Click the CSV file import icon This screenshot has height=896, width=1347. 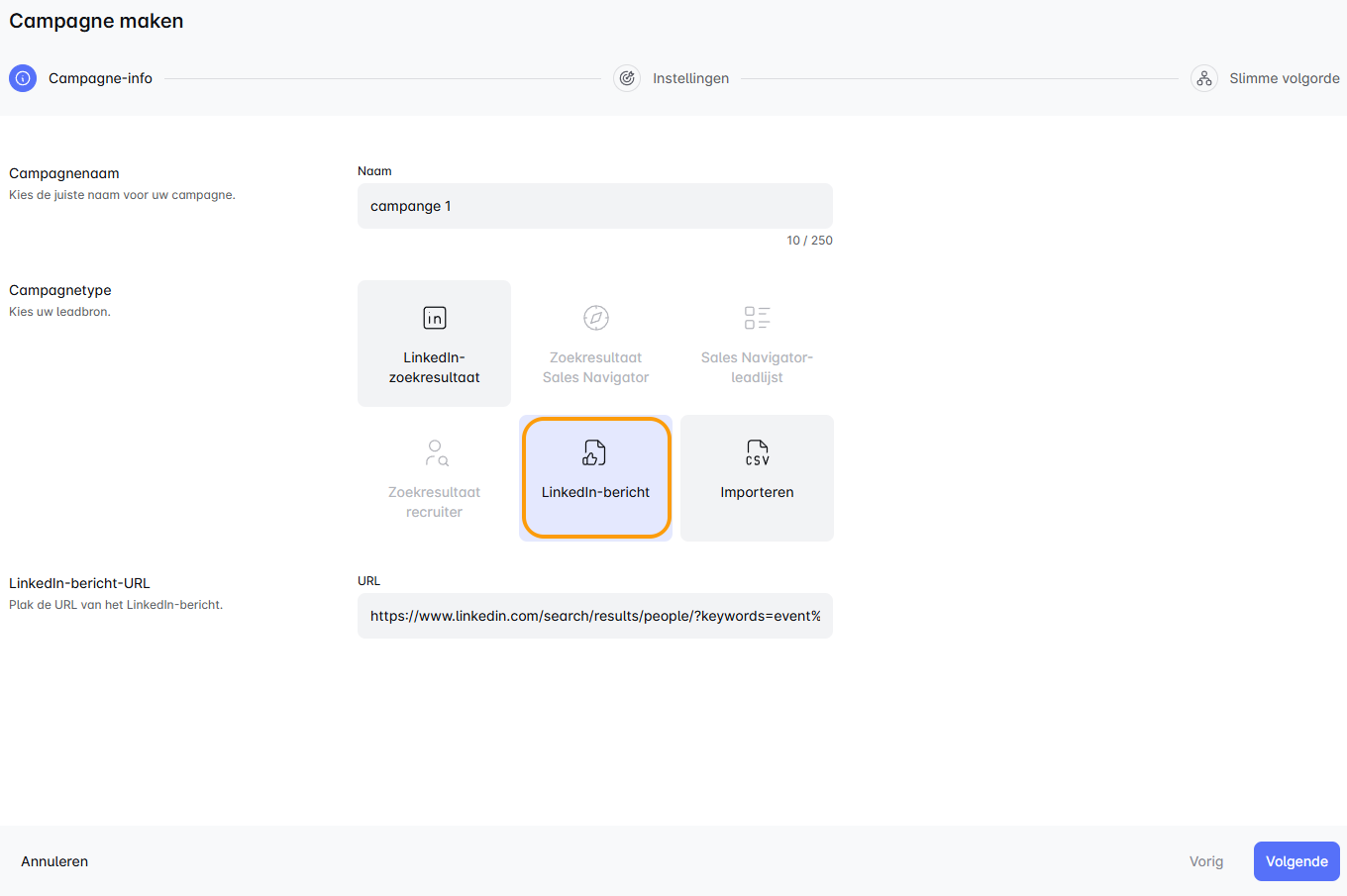point(757,453)
